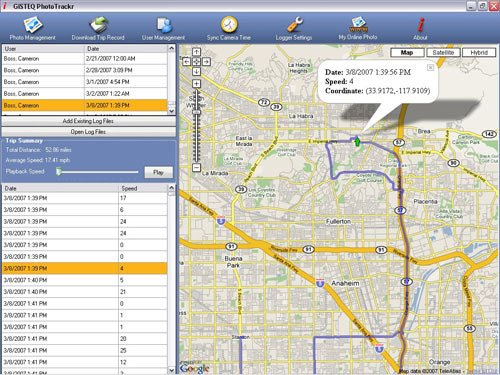The height and width of the screenshot is (375, 500).
Task: Zoom in the map with plus button
Action: point(196,84)
